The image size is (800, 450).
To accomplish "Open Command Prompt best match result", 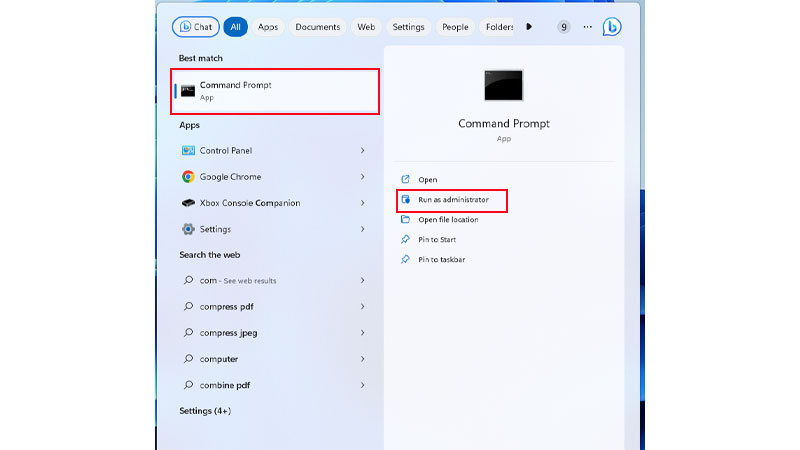I will click(x=275, y=91).
